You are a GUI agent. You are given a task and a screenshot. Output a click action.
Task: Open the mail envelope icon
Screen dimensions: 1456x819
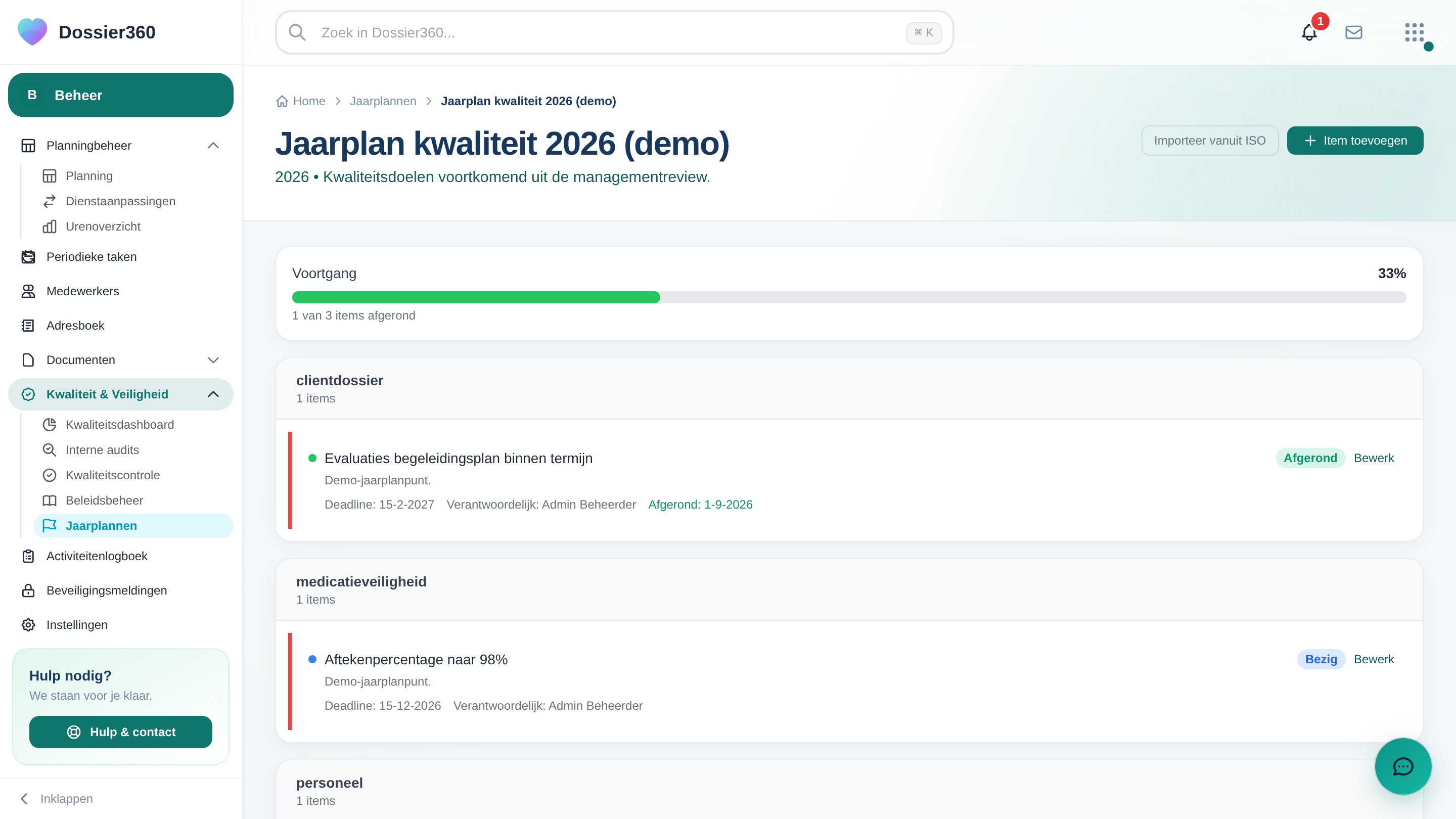pos(1354,32)
